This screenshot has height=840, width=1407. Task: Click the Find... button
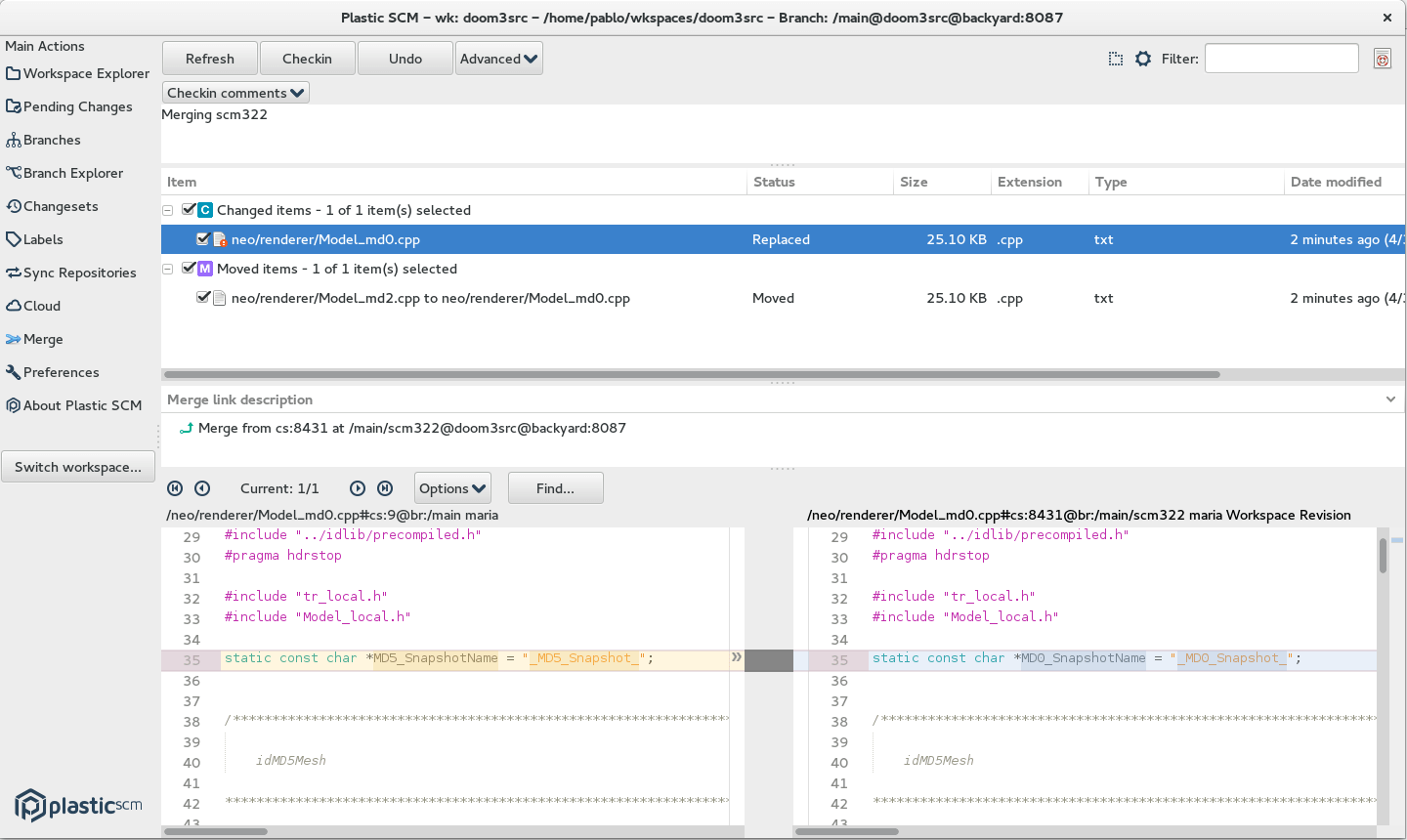[555, 488]
